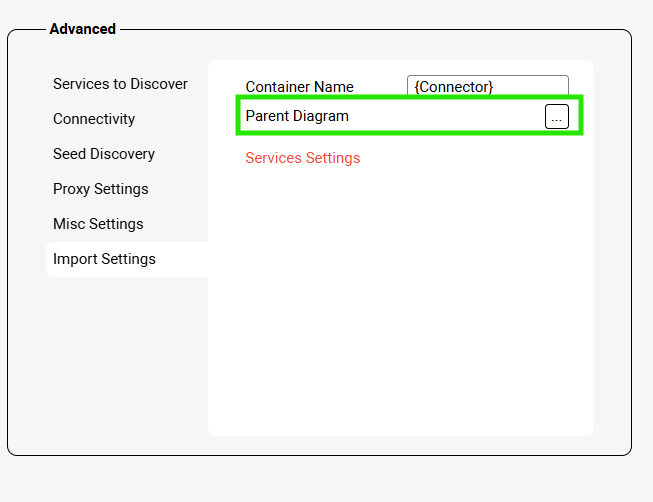This screenshot has height=502, width=653.
Task: Click the Advanced group heading
Action: (x=82, y=29)
